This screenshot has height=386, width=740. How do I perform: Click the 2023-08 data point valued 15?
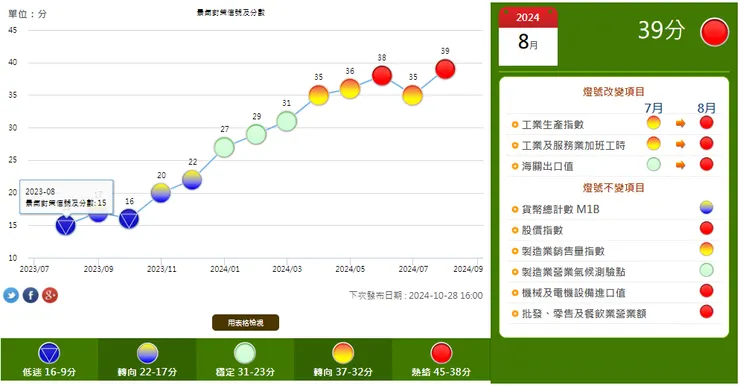tap(66, 226)
